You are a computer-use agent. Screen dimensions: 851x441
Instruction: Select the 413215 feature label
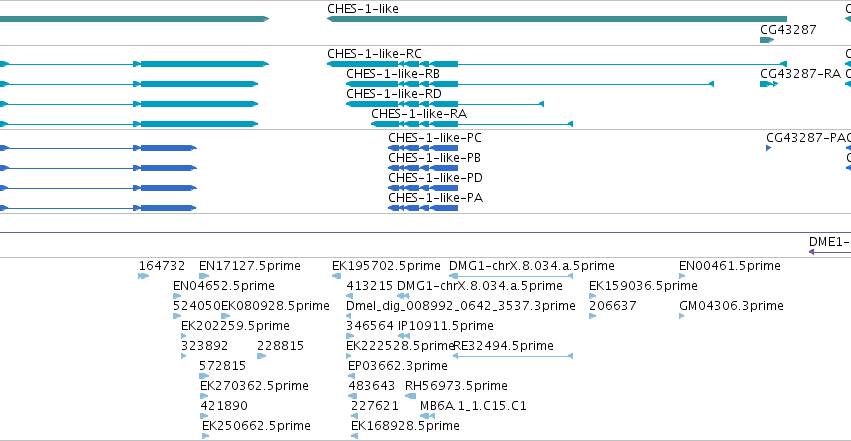click(370, 286)
